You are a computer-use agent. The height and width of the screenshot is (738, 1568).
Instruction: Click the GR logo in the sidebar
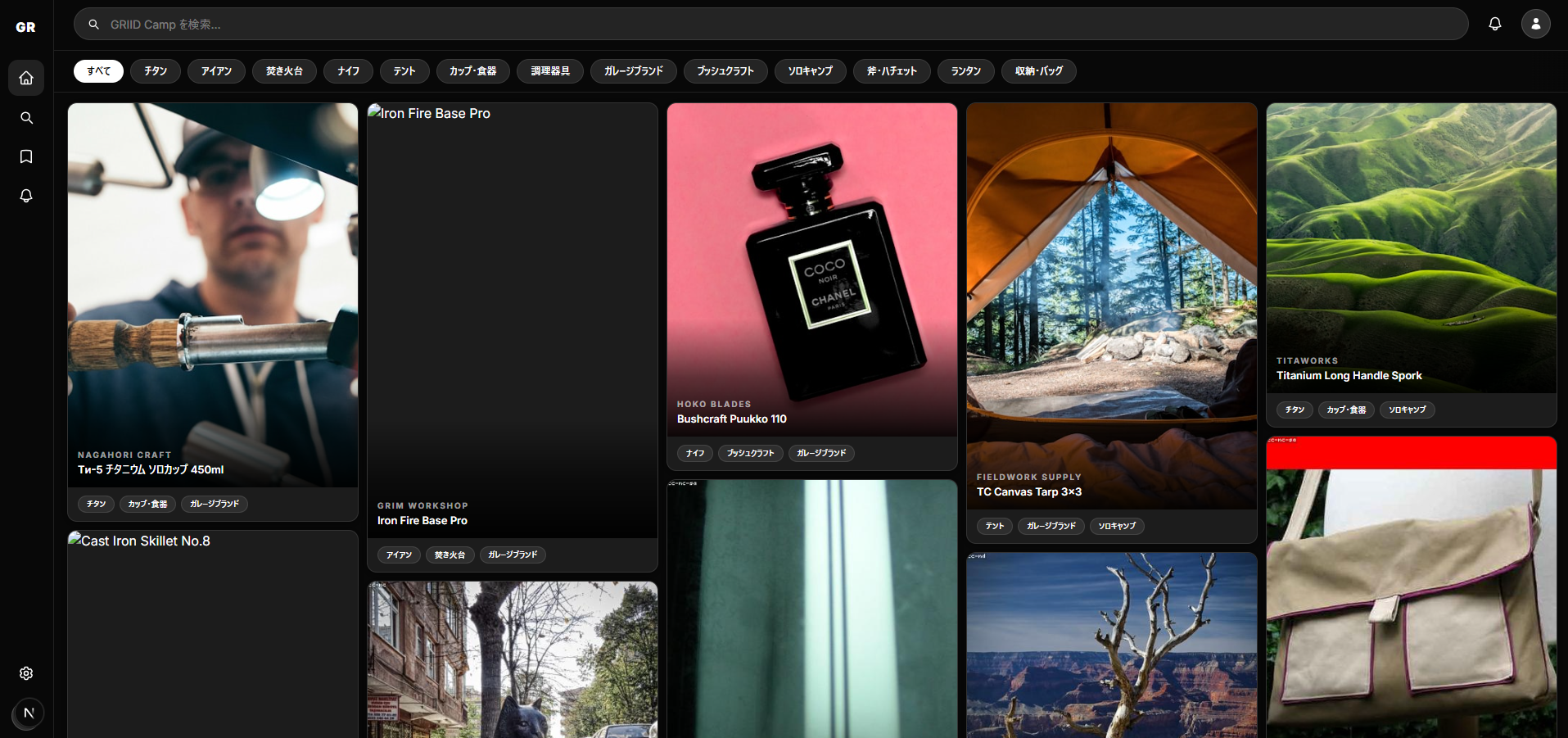[x=26, y=27]
